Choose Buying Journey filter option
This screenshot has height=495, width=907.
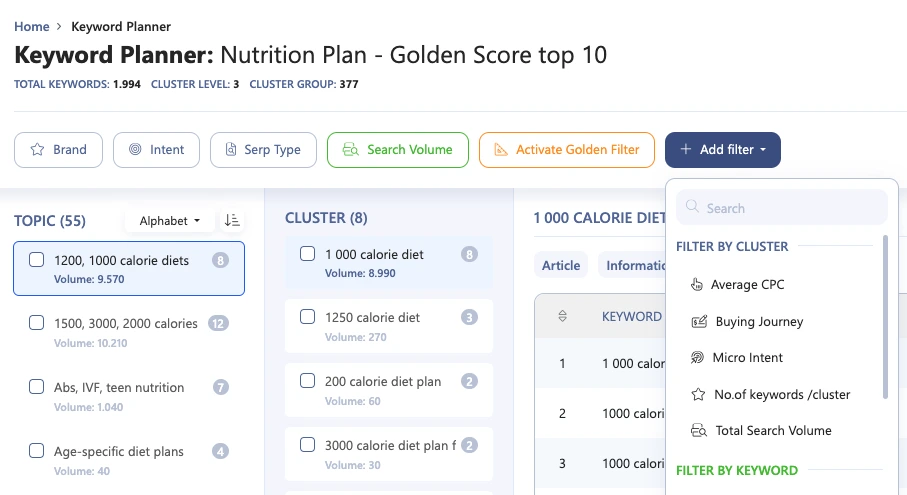758,322
